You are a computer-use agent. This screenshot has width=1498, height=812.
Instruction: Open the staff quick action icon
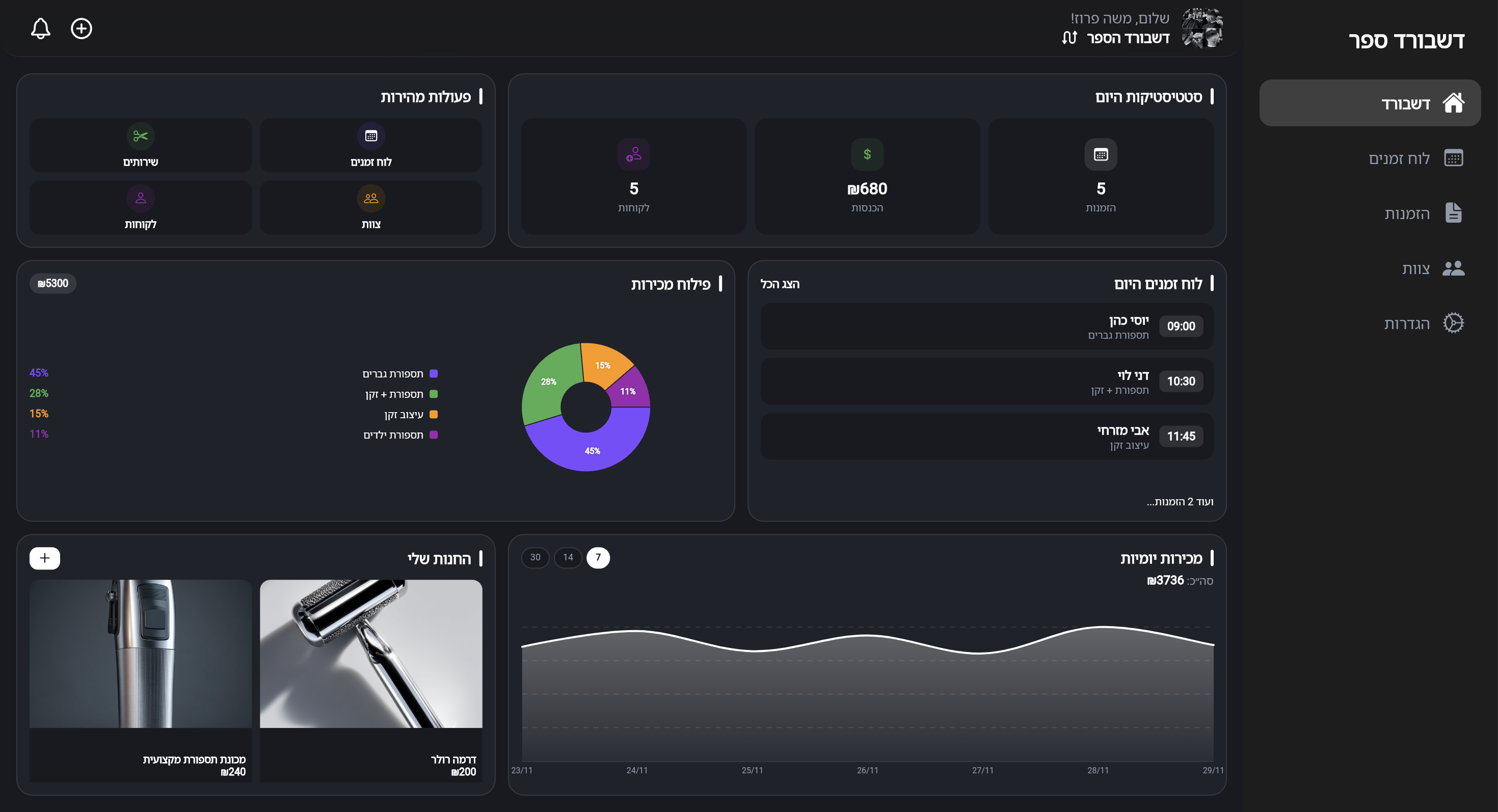(371, 198)
